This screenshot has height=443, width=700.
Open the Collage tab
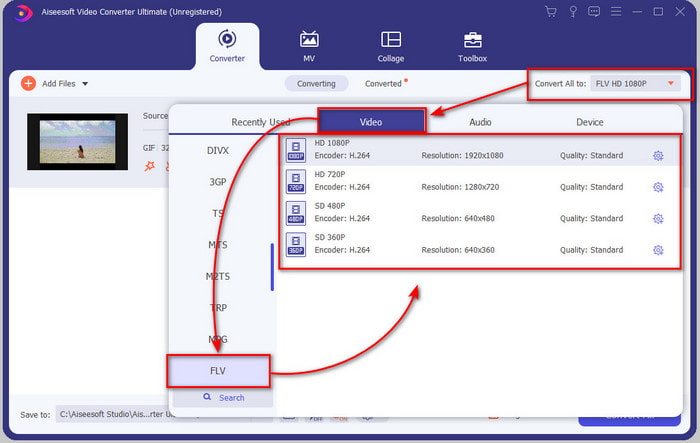(391, 46)
